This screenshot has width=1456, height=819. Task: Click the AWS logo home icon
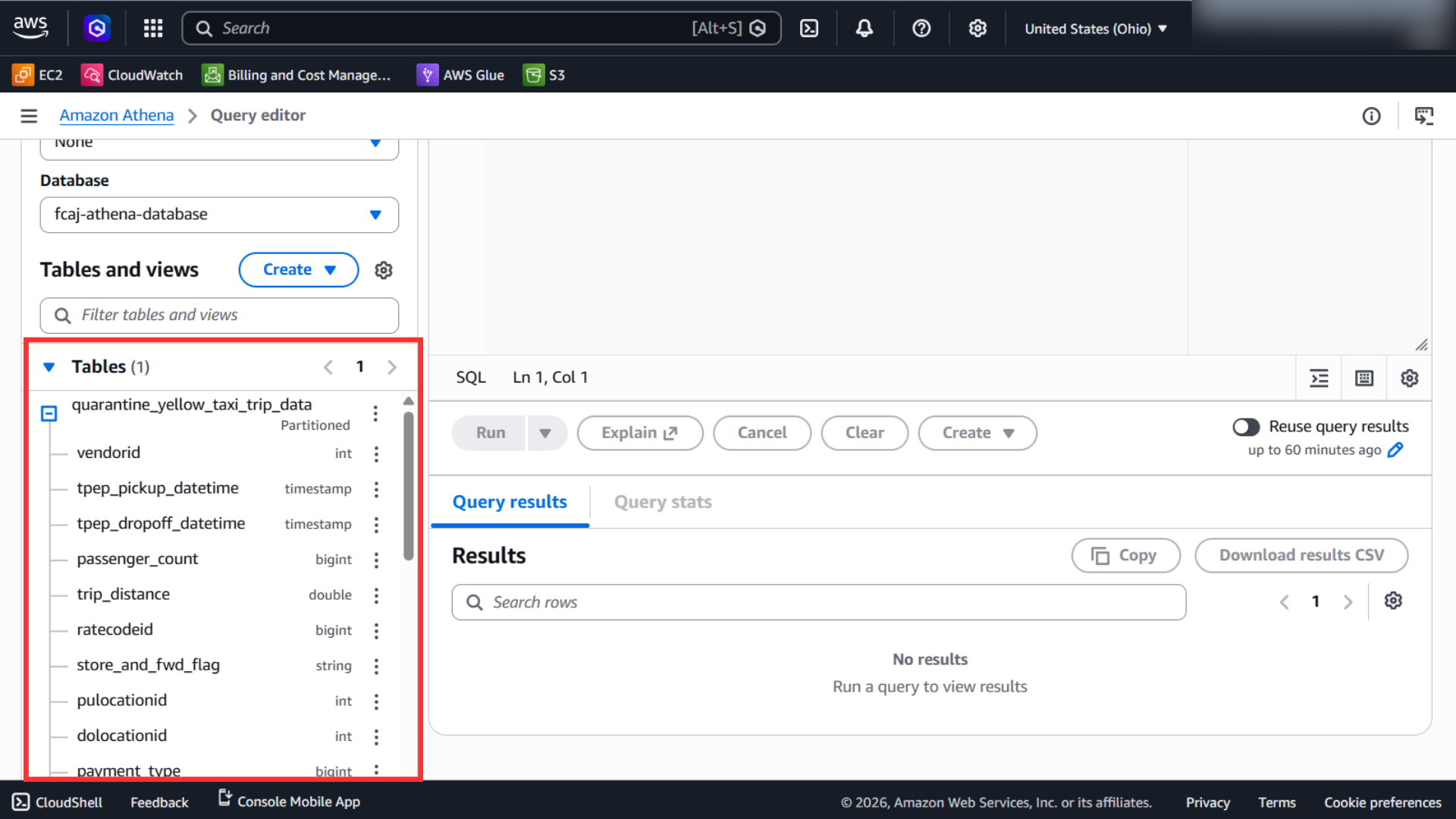pos(30,27)
